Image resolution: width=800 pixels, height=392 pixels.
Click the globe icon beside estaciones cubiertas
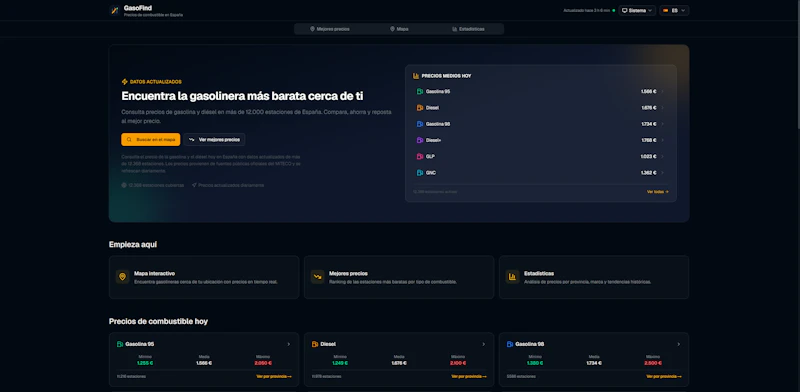pos(124,185)
